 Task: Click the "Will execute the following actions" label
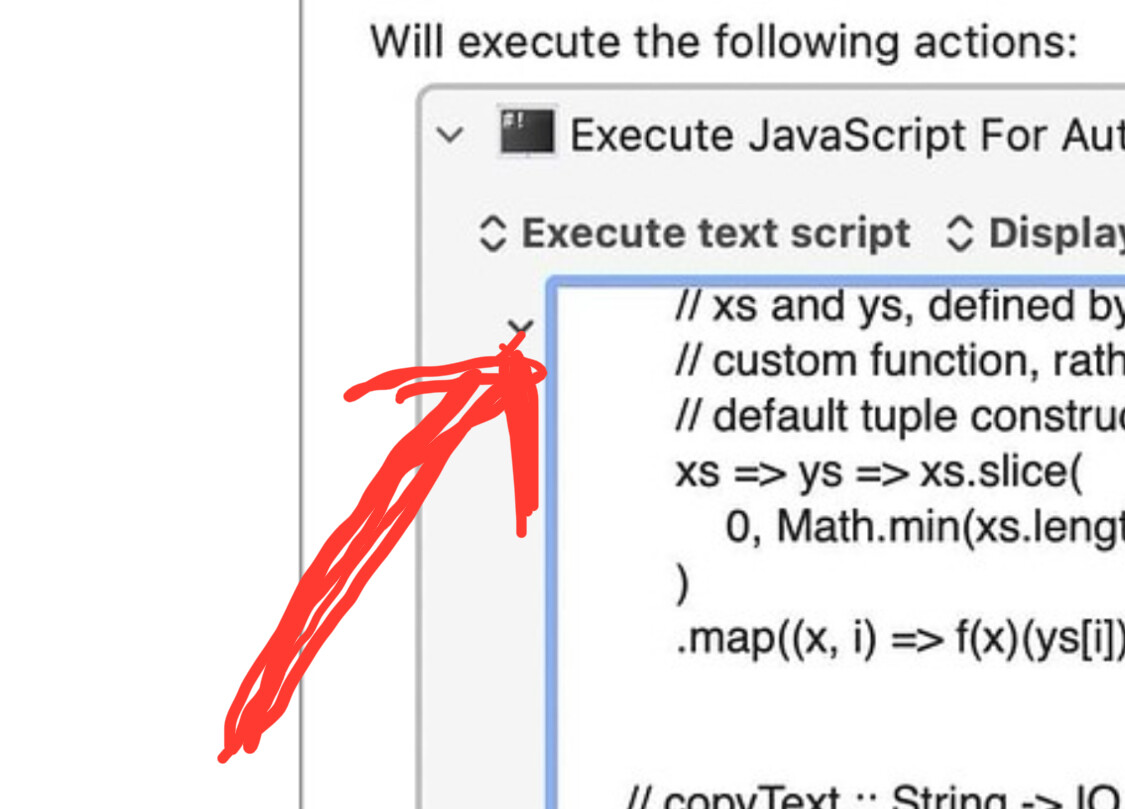[x=724, y=42]
